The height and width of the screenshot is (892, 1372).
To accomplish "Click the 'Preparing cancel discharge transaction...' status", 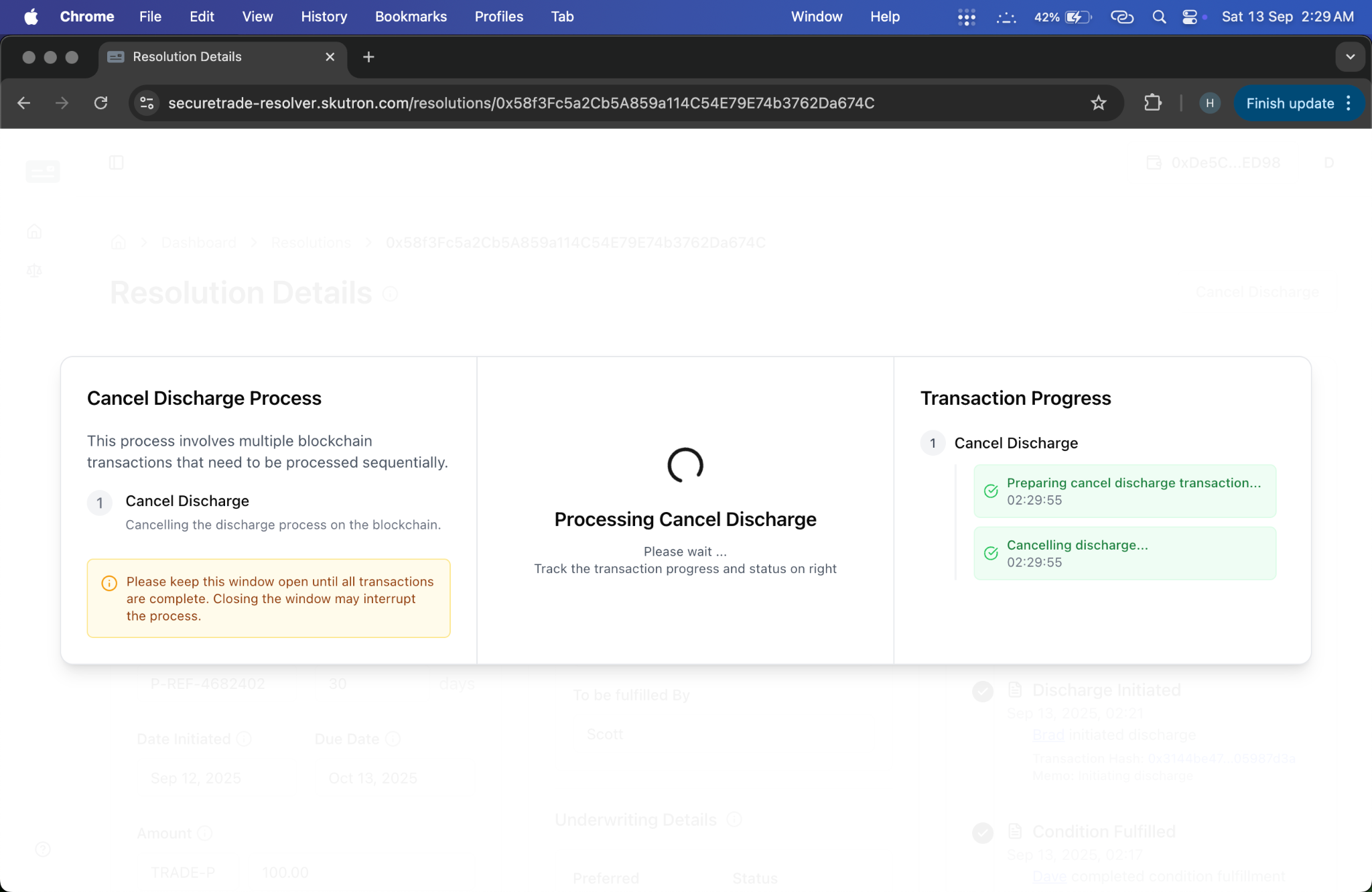I will pos(1125,491).
